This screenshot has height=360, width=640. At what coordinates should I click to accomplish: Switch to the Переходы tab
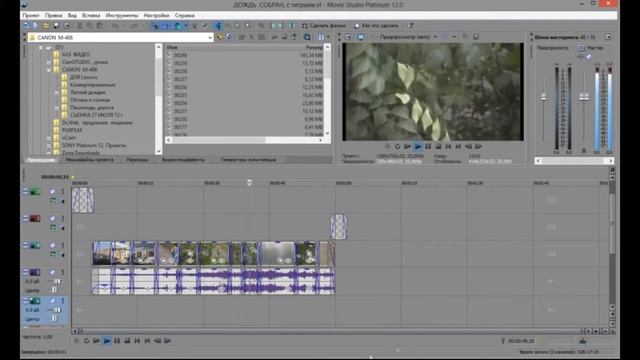click(137, 160)
